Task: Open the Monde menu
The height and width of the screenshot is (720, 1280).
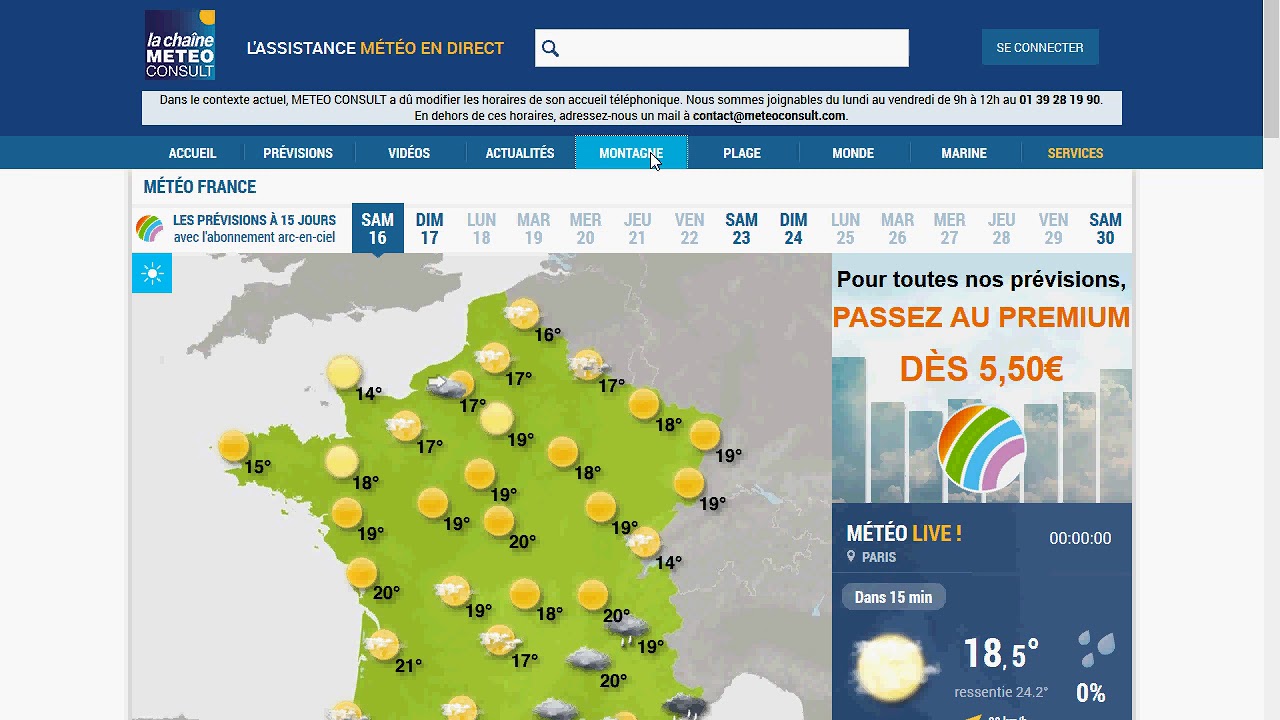Action: [853, 153]
